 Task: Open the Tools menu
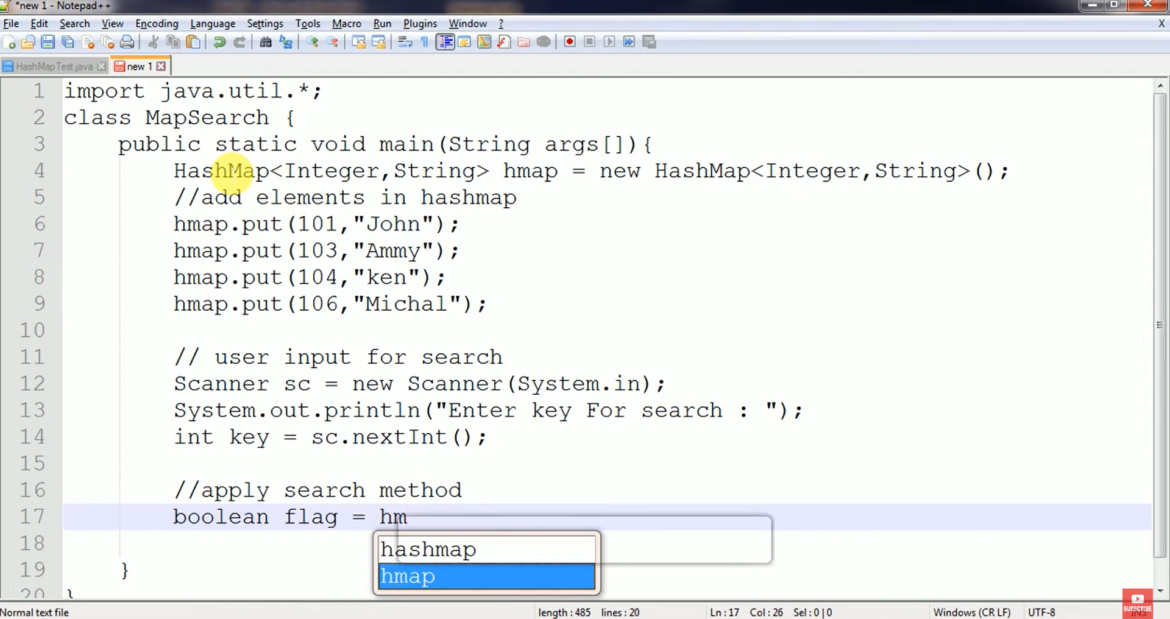[x=307, y=23]
